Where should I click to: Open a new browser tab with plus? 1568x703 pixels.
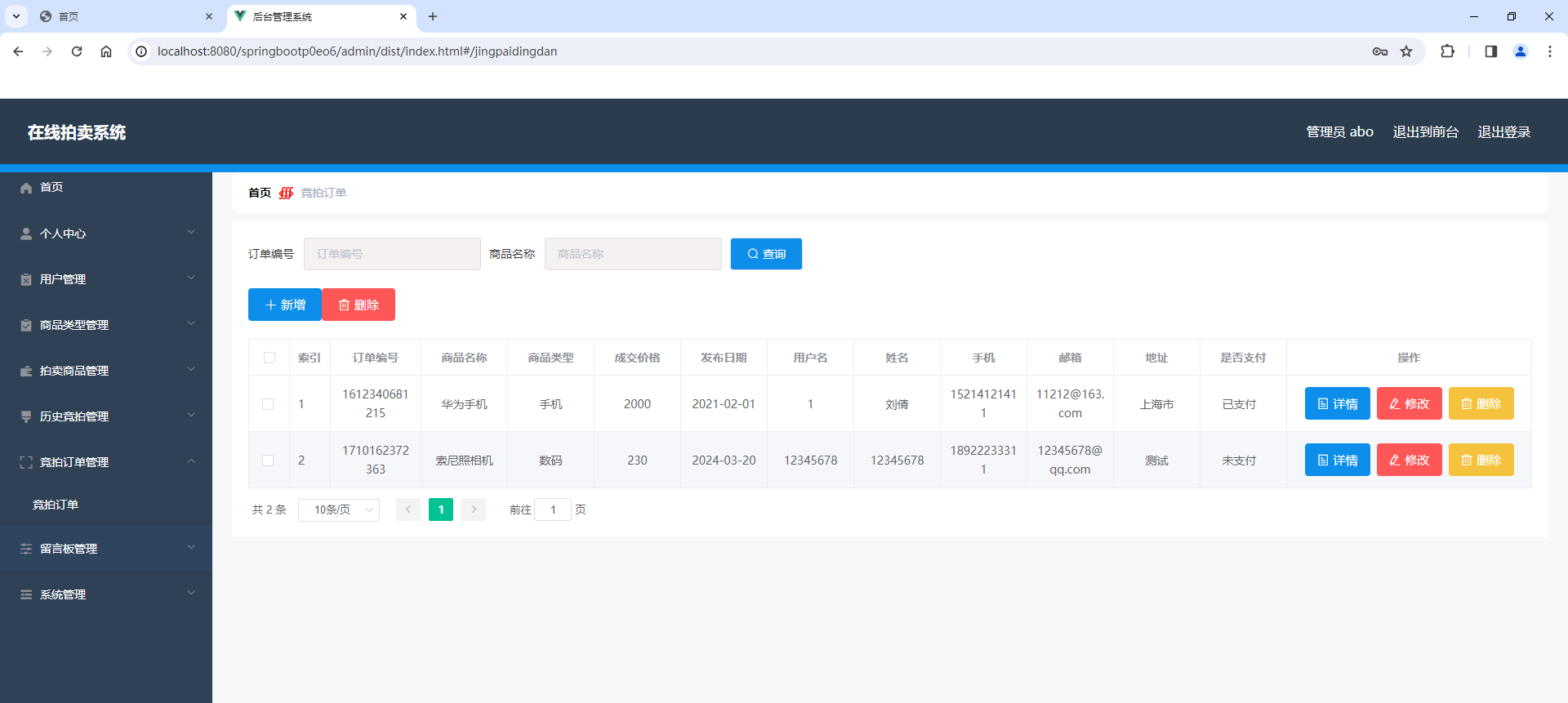[x=433, y=16]
